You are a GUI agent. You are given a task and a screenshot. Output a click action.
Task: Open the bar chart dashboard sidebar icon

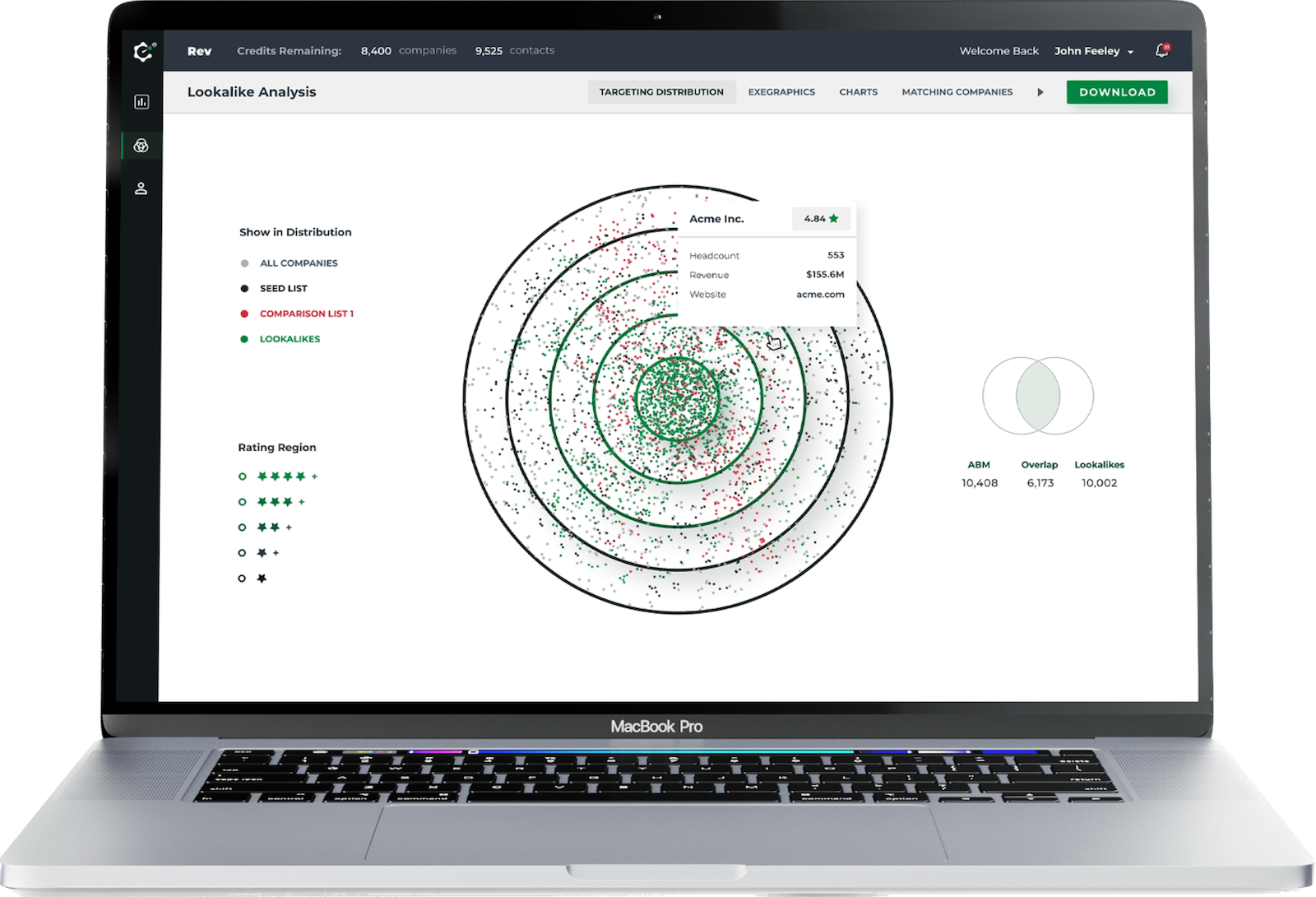click(x=141, y=102)
